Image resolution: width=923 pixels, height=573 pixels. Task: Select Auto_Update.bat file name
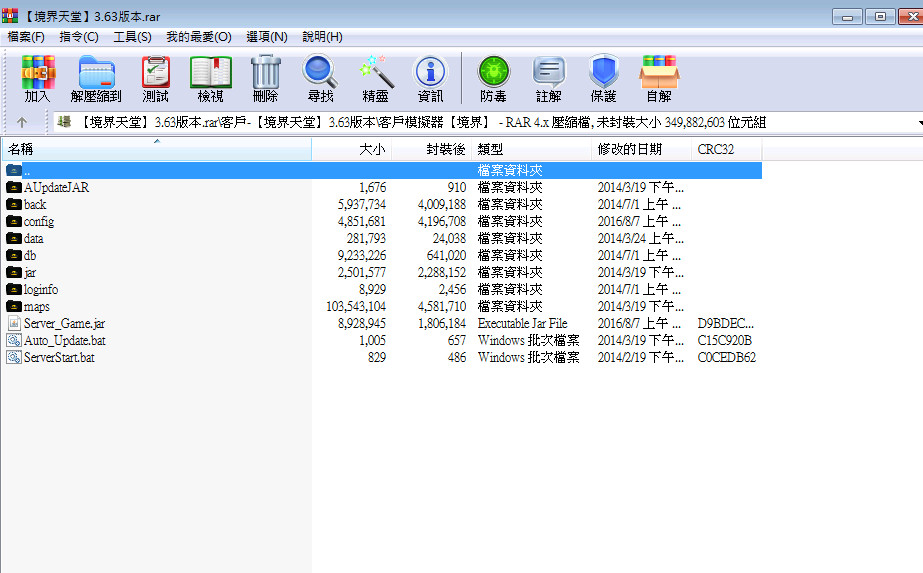pyautogui.click(x=65, y=340)
